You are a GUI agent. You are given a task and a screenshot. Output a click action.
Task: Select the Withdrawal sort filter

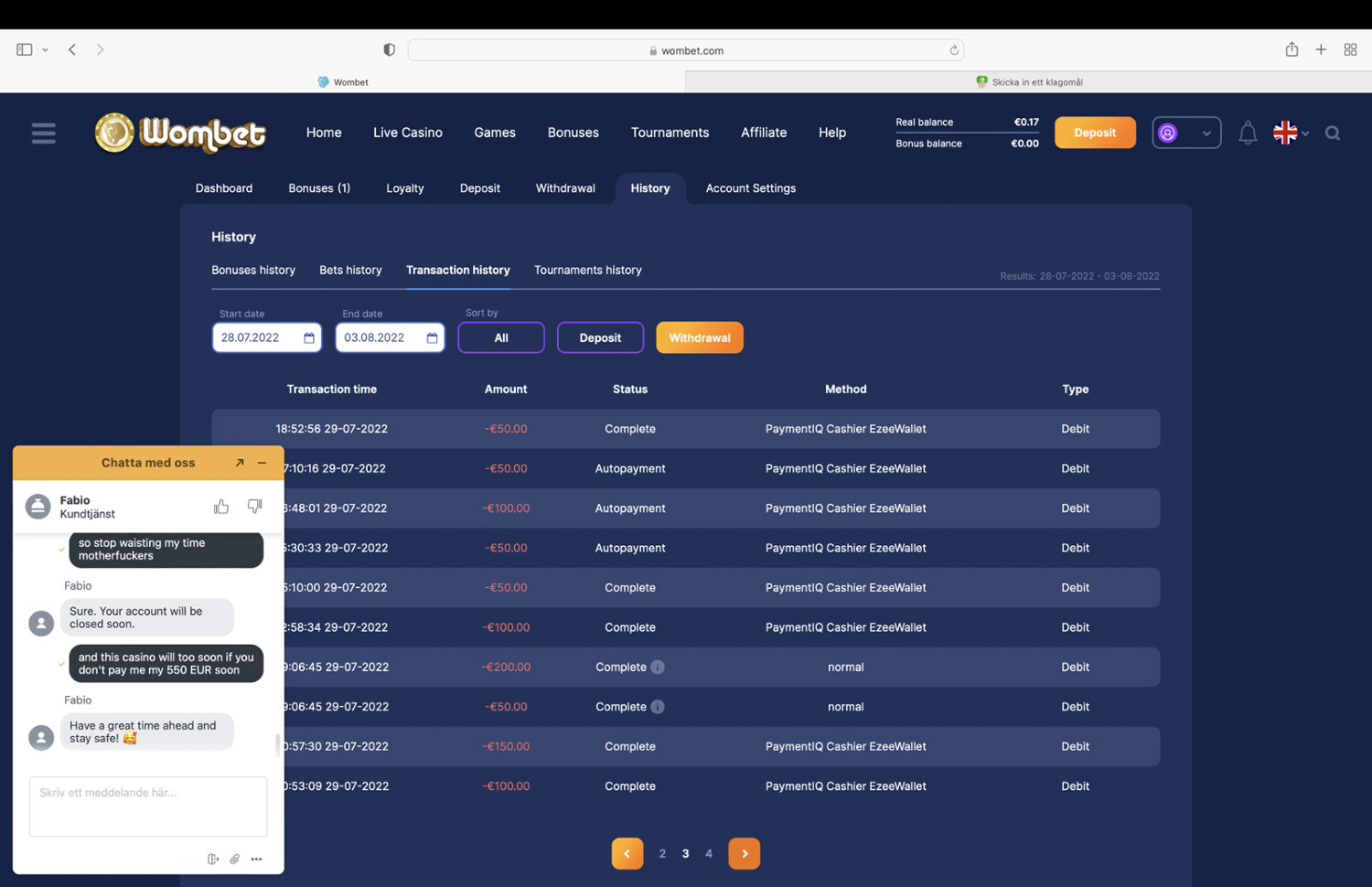pos(699,337)
